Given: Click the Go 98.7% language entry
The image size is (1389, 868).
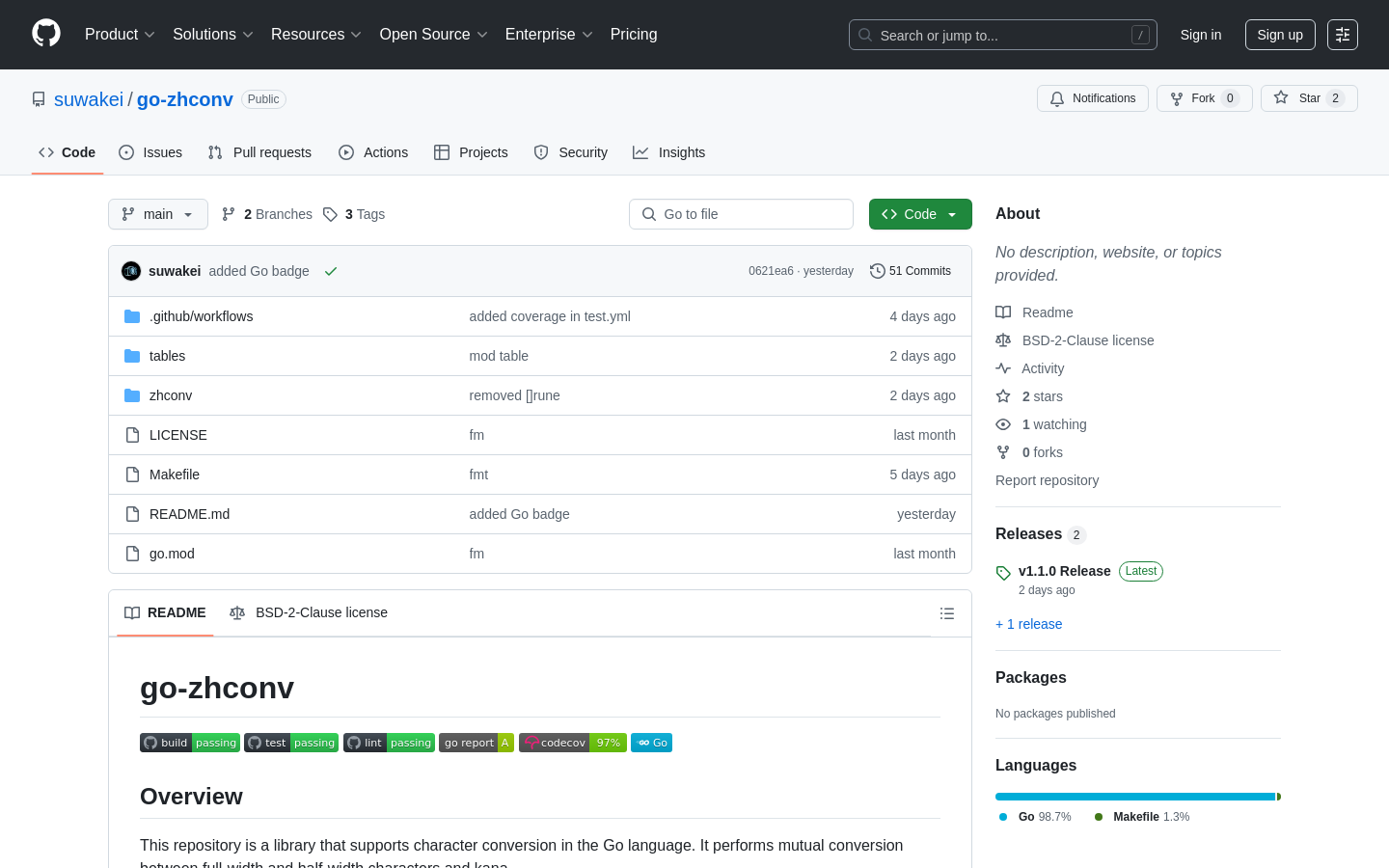Looking at the screenshot, I should (x=1035, y=817).
